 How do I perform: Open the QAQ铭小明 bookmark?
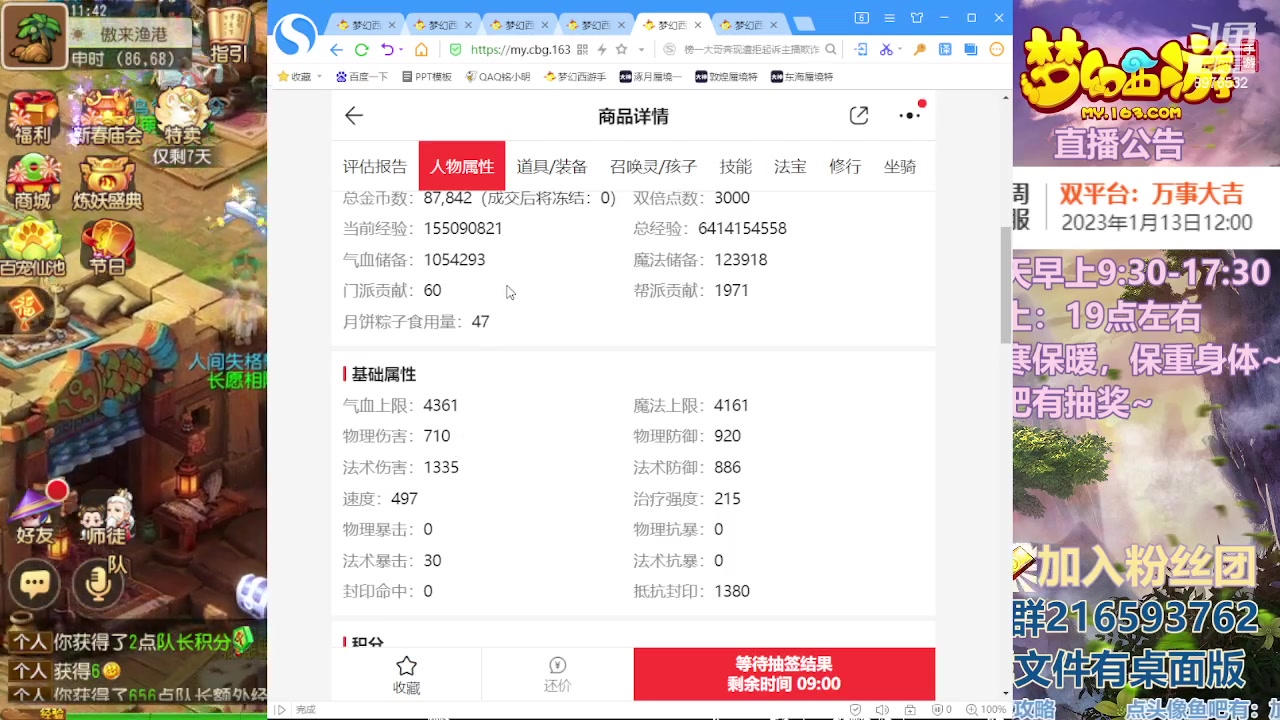point(498,76)
